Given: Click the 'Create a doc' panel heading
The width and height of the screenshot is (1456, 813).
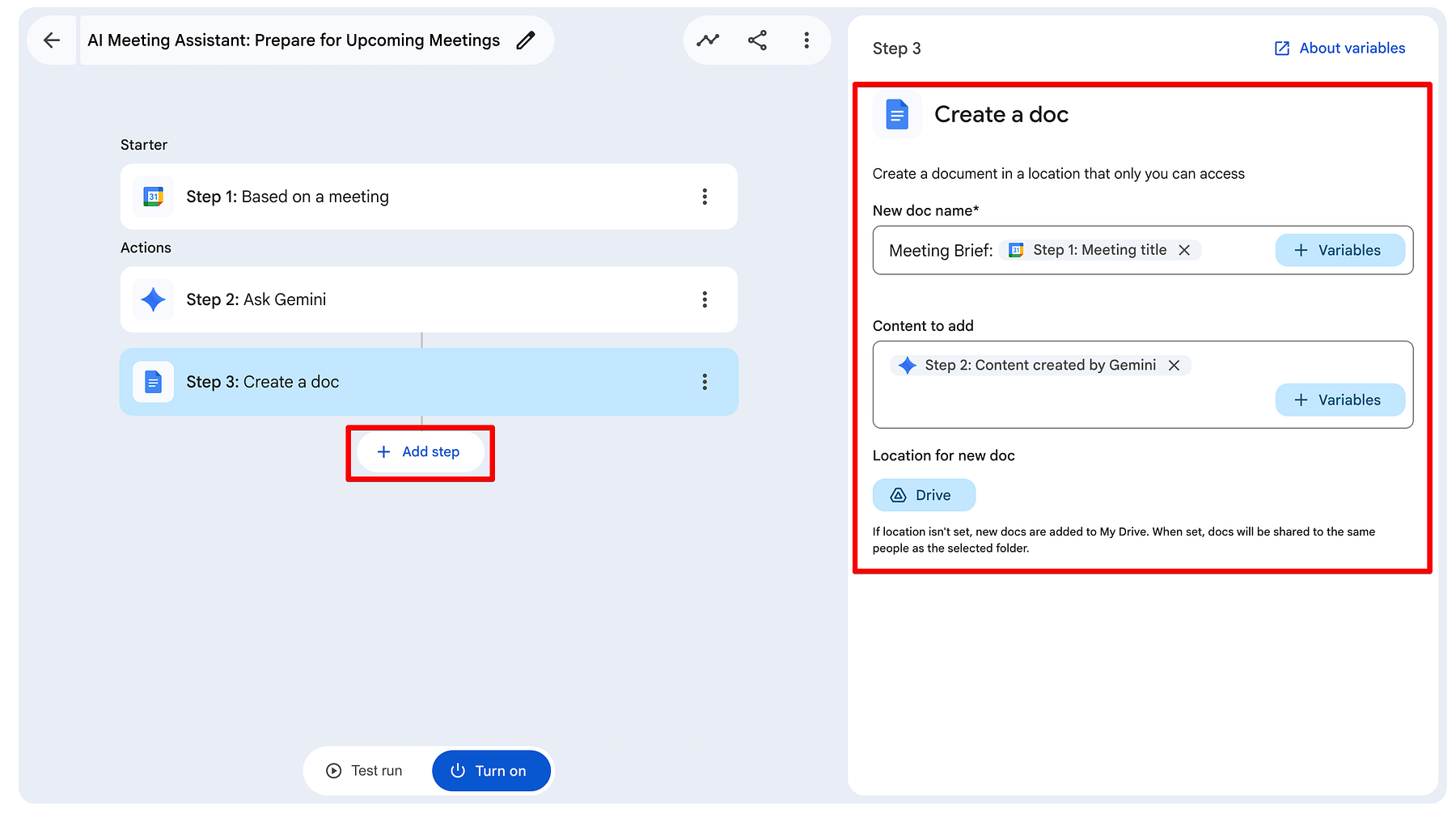Looking at the screenshot, I should point(1001,115).
